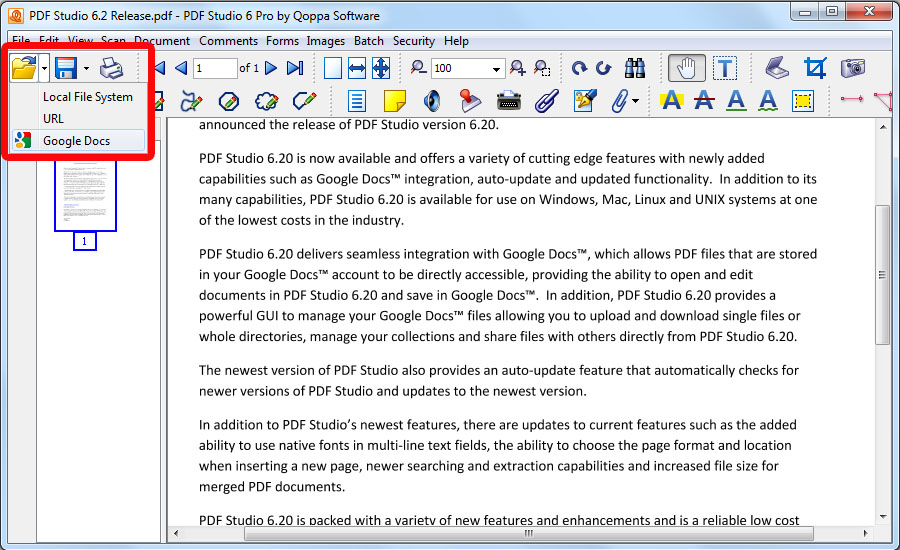Screen dimensions: 900x550
Task: Go to the next page arrow
Action: point(271,68)
